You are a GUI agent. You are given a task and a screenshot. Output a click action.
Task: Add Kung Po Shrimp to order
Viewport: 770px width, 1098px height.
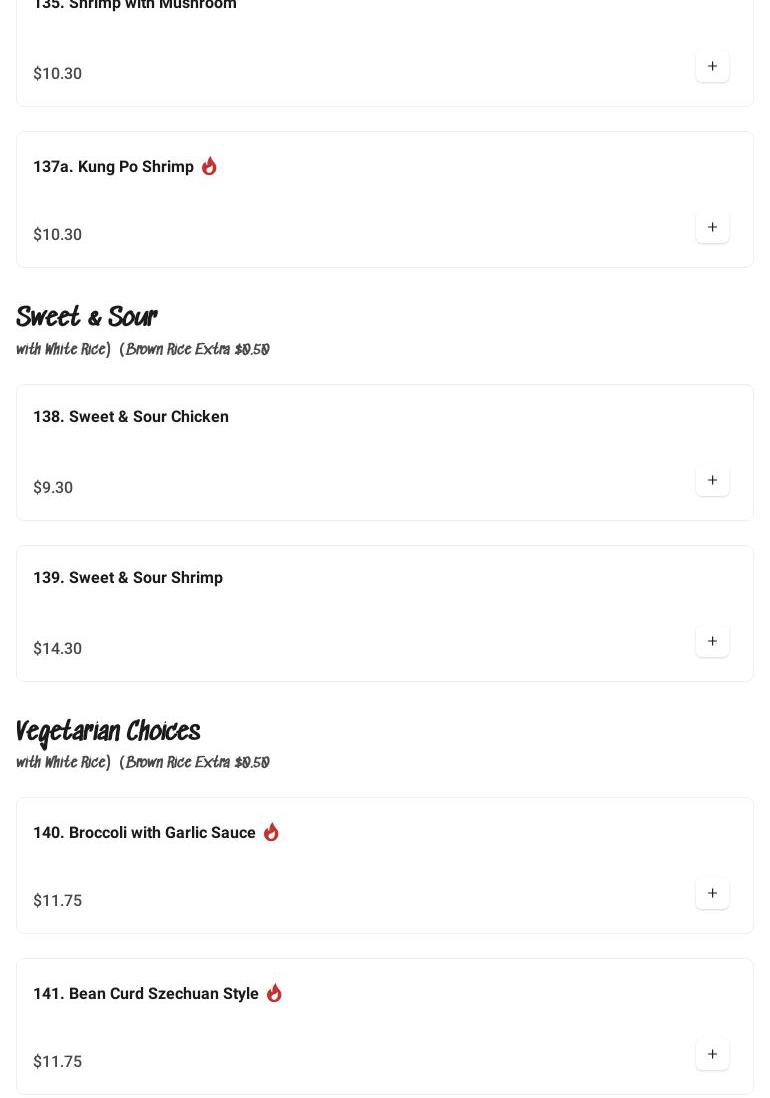tap(712, 228)
